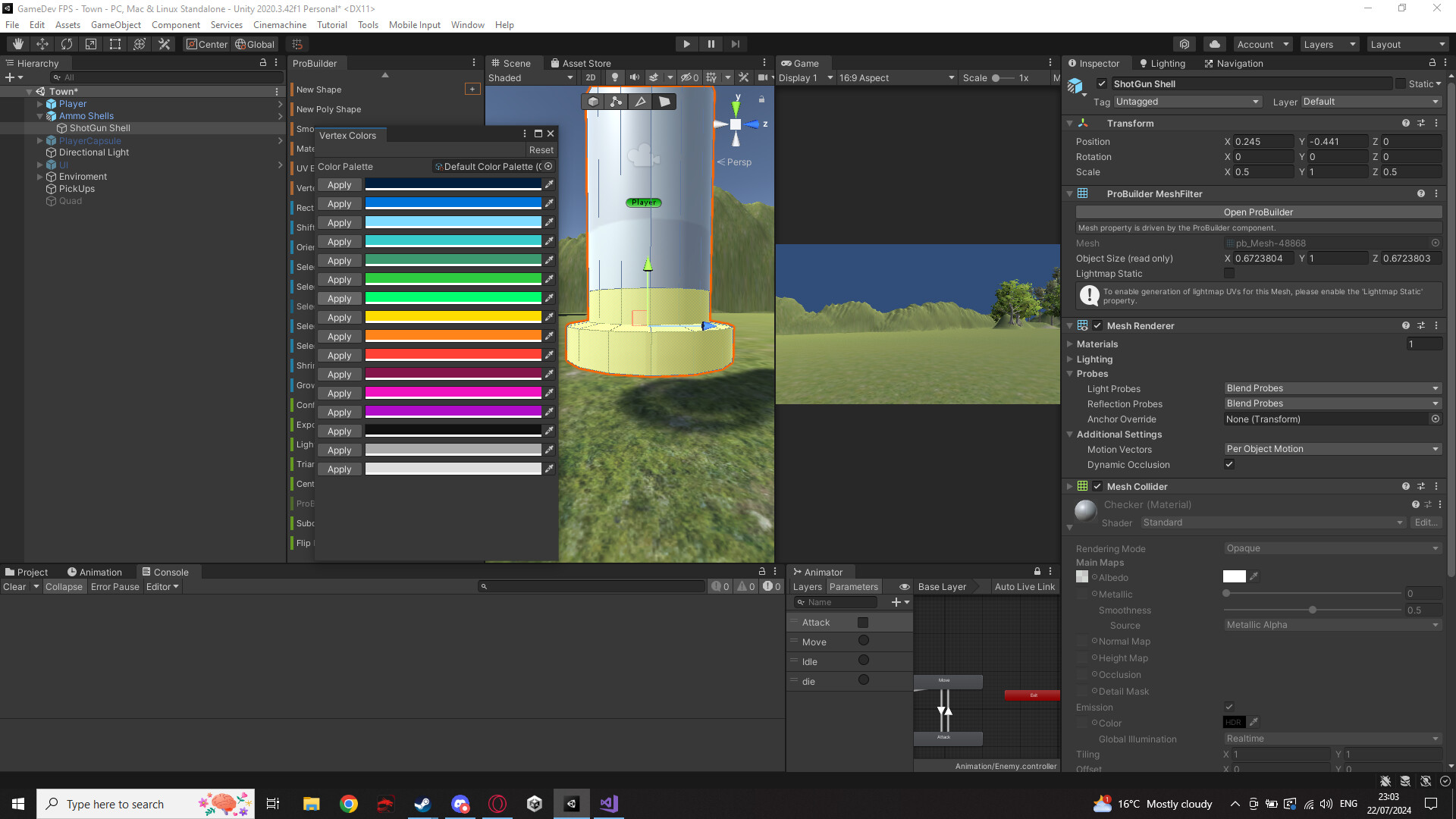
Task: Click the Open ProBuilder button
Action: 1258,212
